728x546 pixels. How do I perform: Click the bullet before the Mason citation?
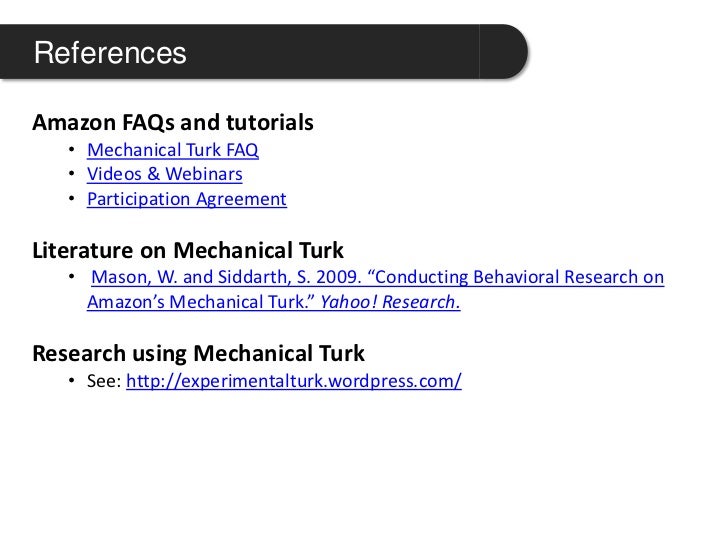pyautogui.click(x=72, y=277)
